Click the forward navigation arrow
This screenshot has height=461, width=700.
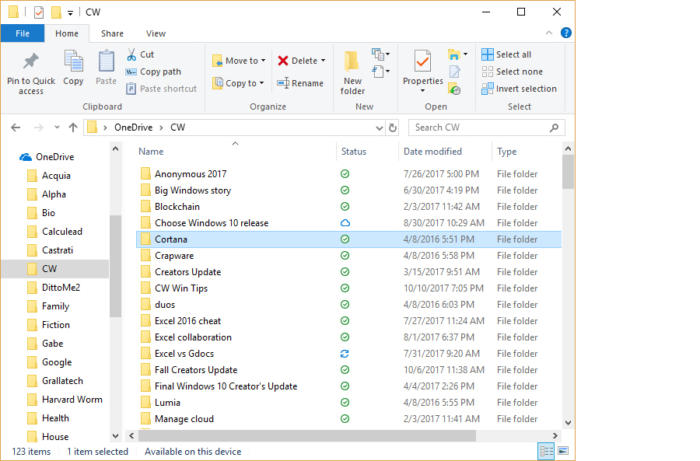point(39,128)
